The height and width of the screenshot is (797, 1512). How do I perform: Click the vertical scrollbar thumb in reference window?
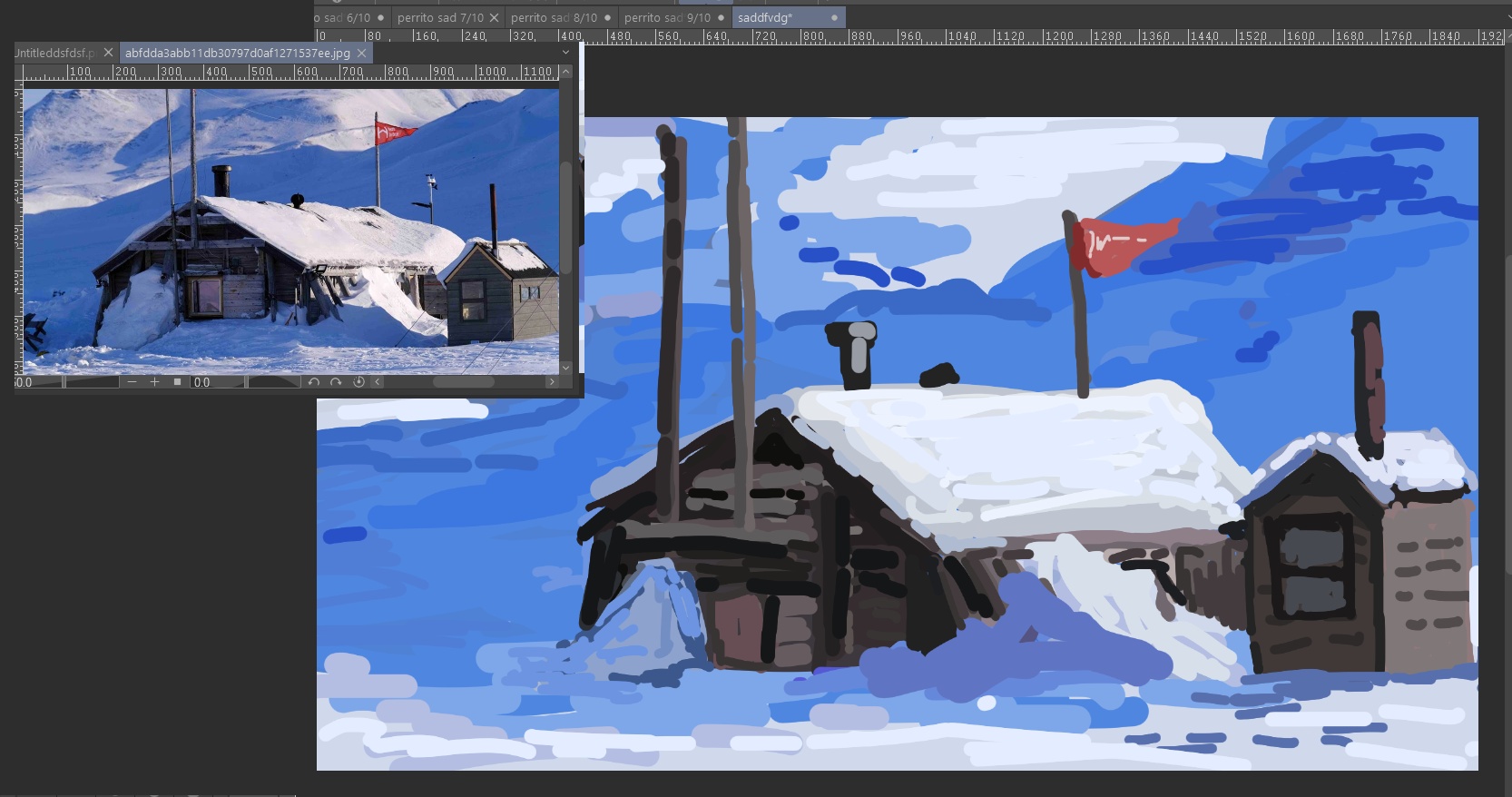[x=566, y=218]
